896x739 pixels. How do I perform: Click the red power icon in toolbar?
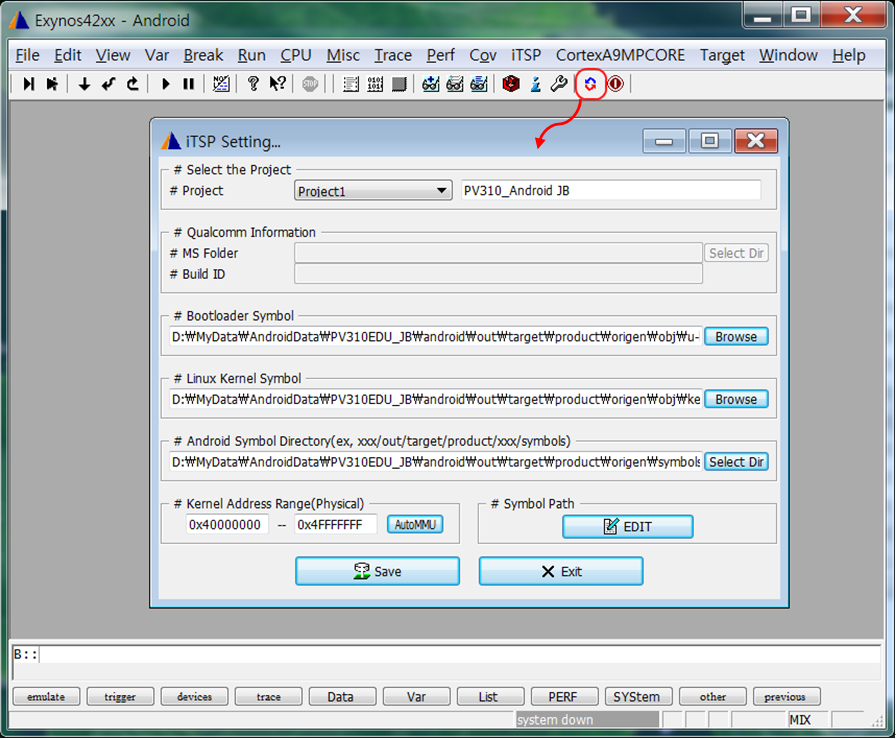click(x=615, y=84)
